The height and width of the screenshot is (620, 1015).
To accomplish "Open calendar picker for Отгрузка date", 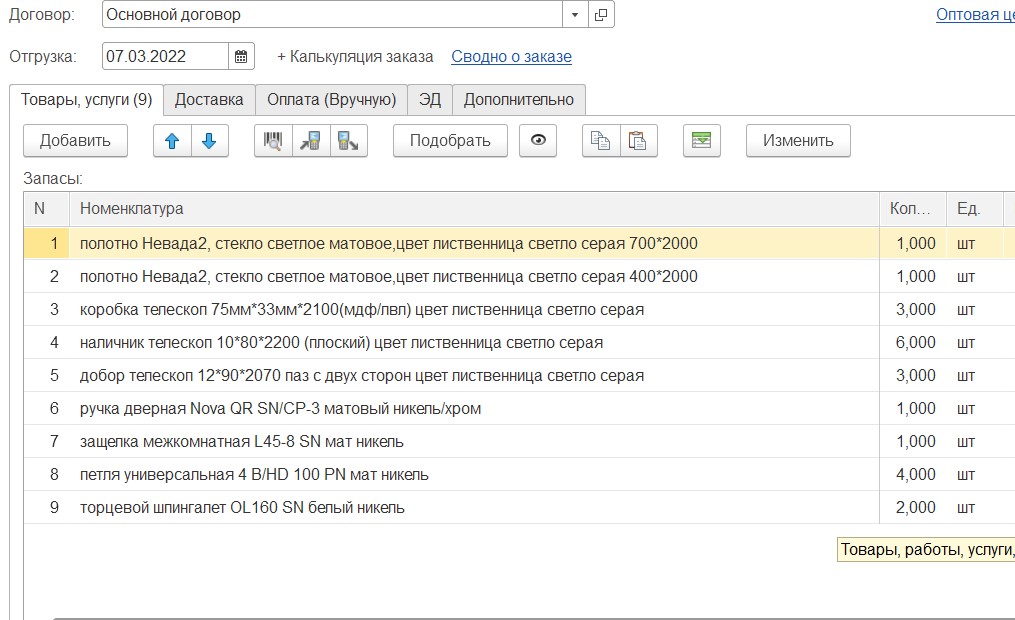I will [x=241, y=57].
